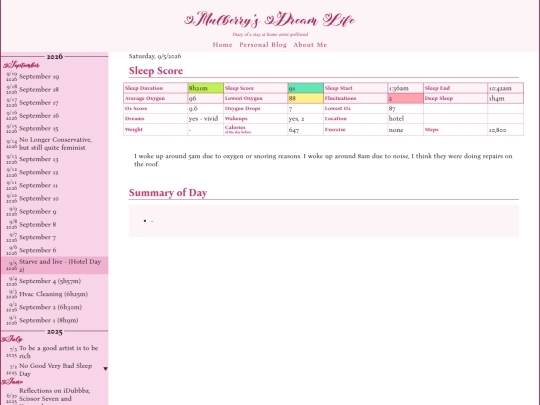Screen dimensions: 540x405
Task: Click the 2026 year heading
Action: [x=55, y=56]
